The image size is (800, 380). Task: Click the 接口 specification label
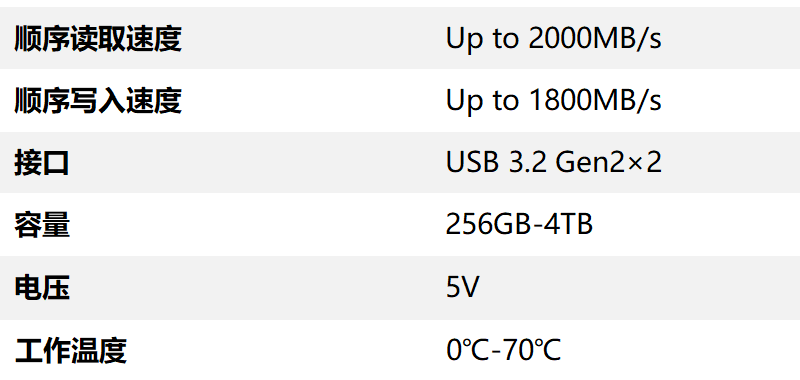[42, 163]
